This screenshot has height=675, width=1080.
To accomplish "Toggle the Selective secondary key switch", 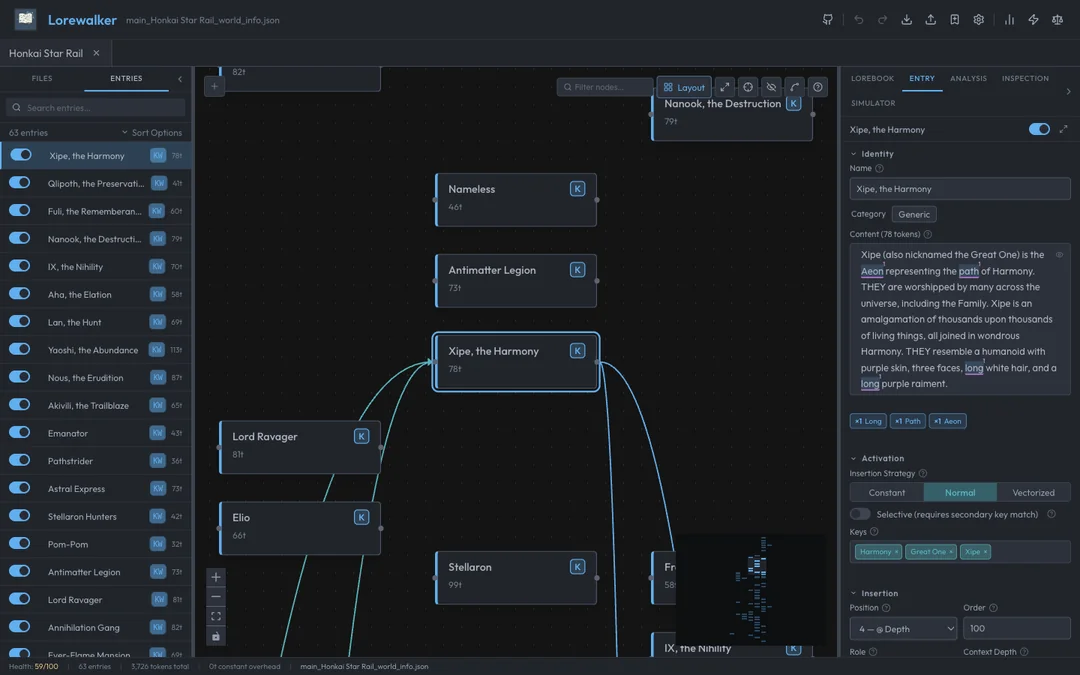I will point(860,514).
